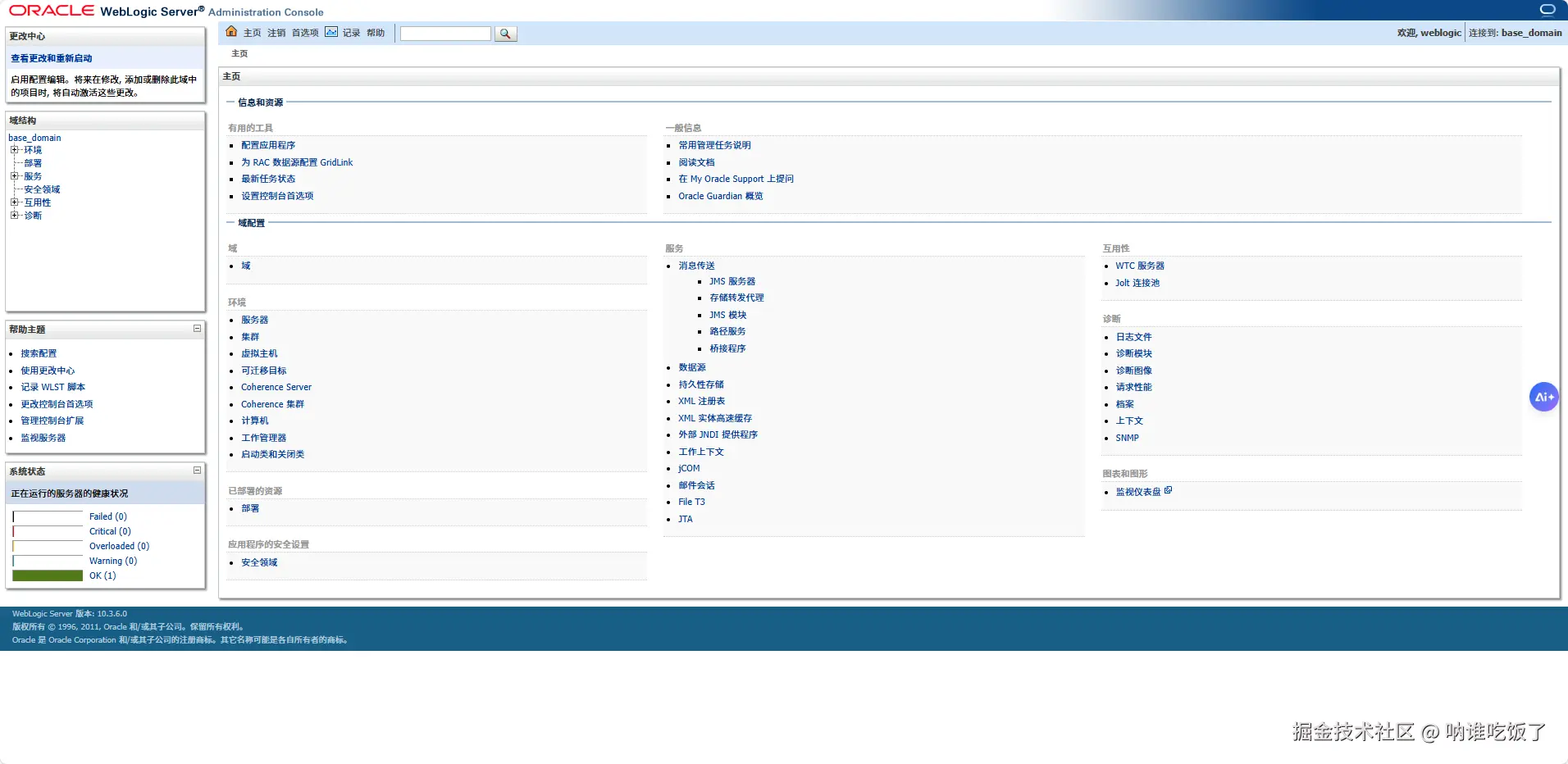Open the JMS 服务器 link
Screen dimensions: 1568x764
tap(732, 281)
